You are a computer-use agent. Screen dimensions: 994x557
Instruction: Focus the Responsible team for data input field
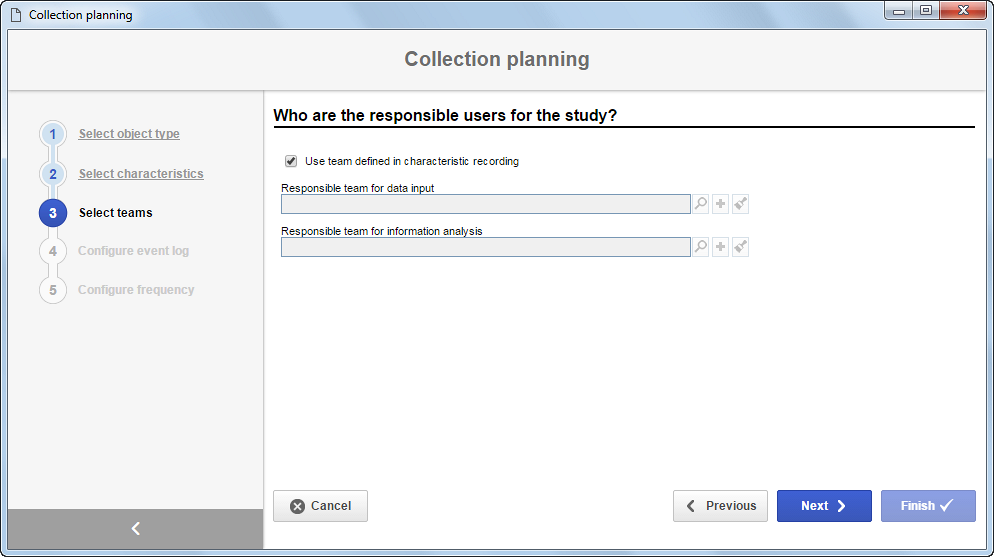[486, 204]
